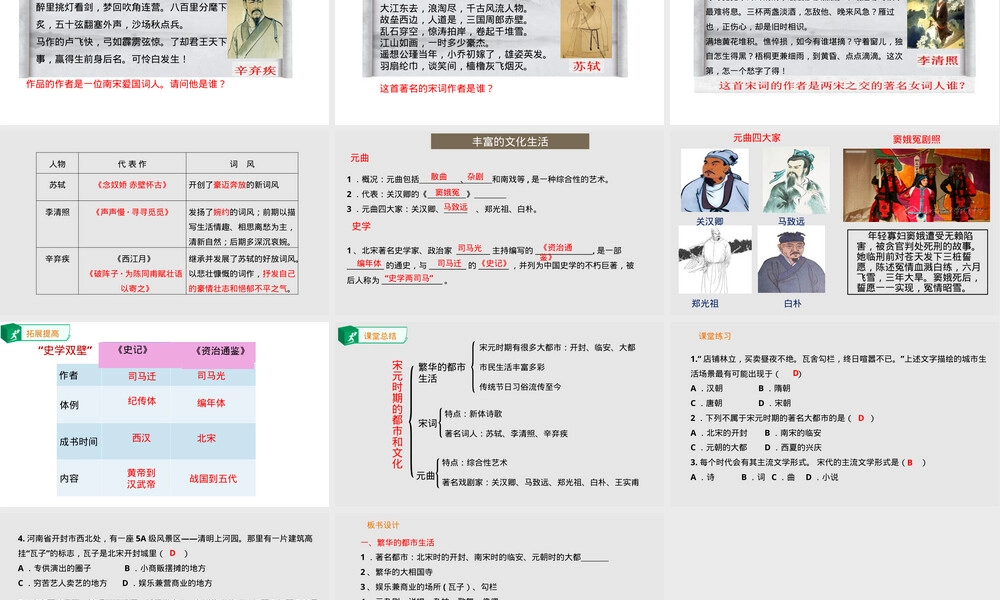The image size is (1000, 600).
Task: Open the slide with question 4 about 瓦子
Action: pyautogui.click(x=165, y=556)
